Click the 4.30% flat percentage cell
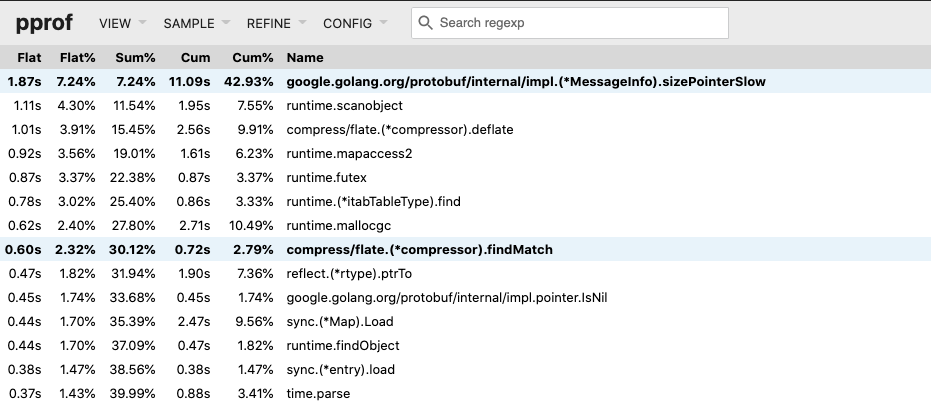 pos(76,106)
